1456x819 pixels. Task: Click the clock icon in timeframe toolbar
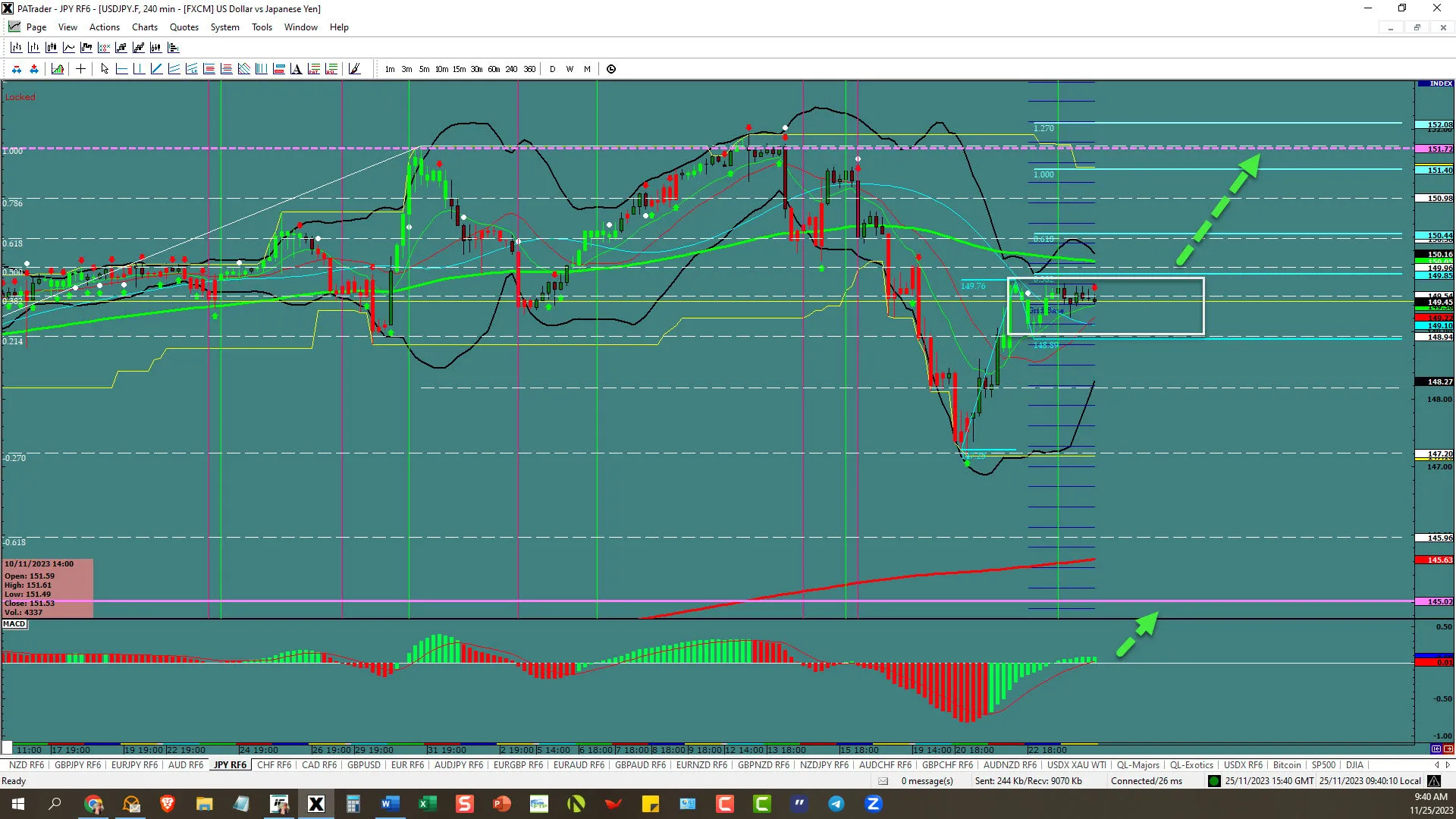(x=611, y=69)
